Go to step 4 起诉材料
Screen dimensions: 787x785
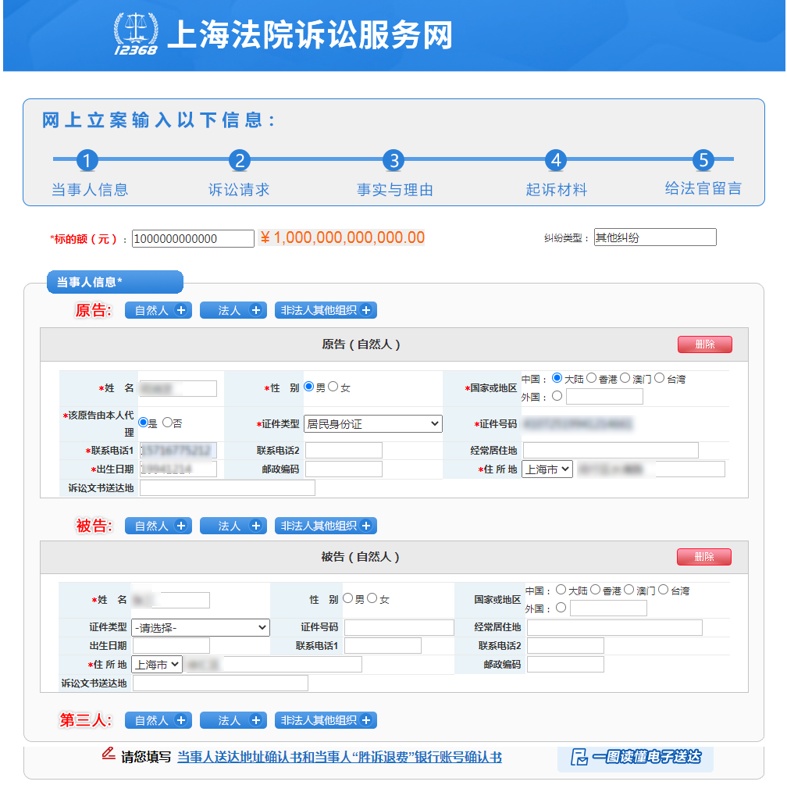click(556, 161)
